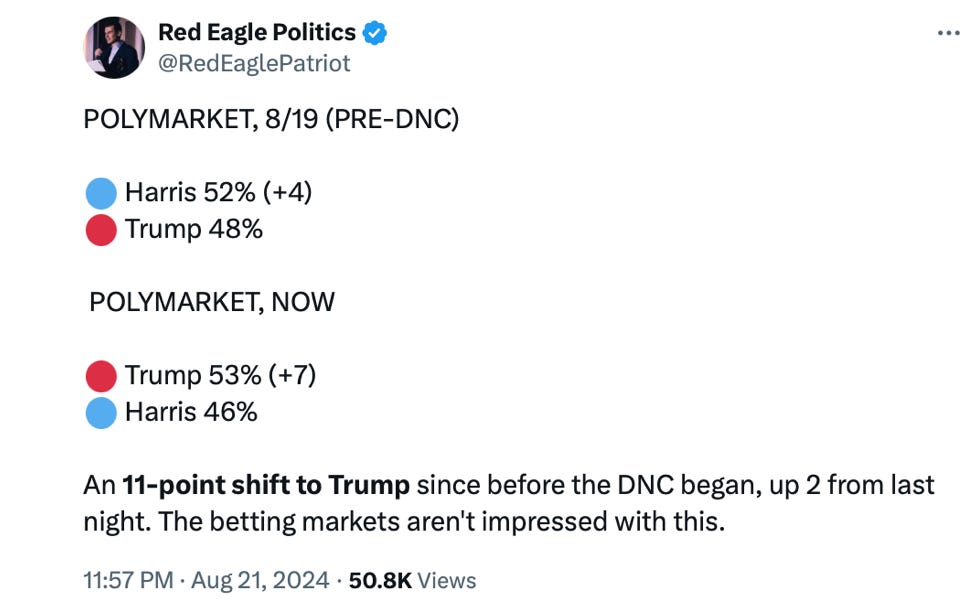This screenshot has height=602, width=971.
Task: Click the "Harris 46%" text
Action: (x=191, y=412)
